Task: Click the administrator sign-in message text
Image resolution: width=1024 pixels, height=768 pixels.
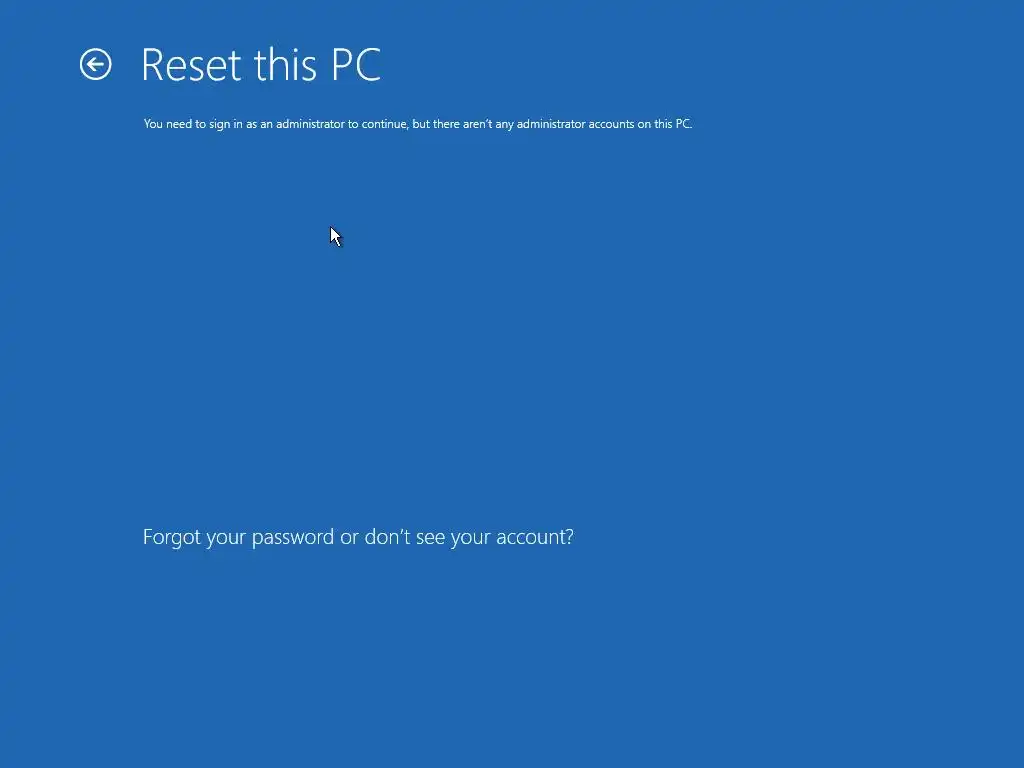Action: coord(417,124)
